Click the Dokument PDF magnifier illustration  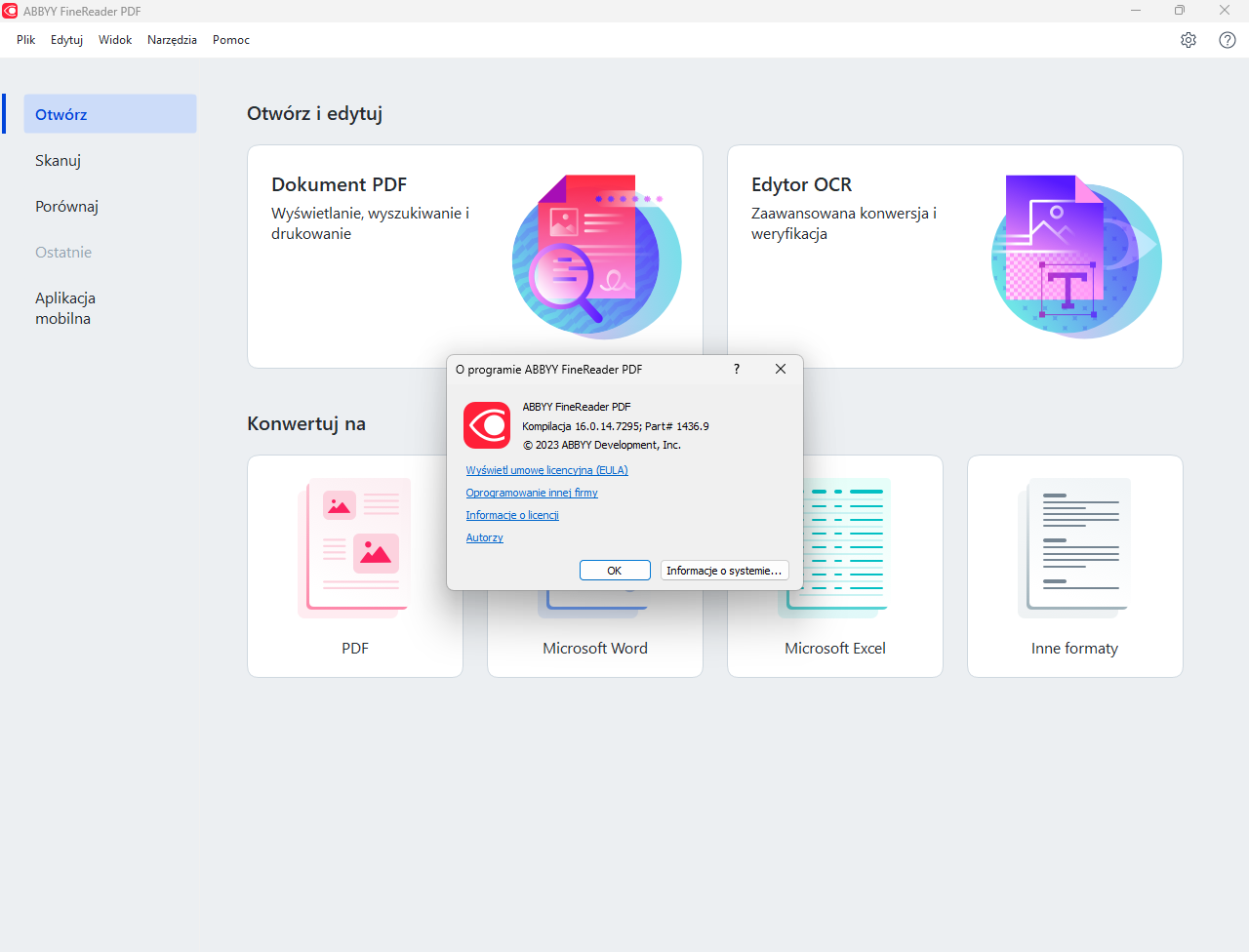click(x=596, y=257)
